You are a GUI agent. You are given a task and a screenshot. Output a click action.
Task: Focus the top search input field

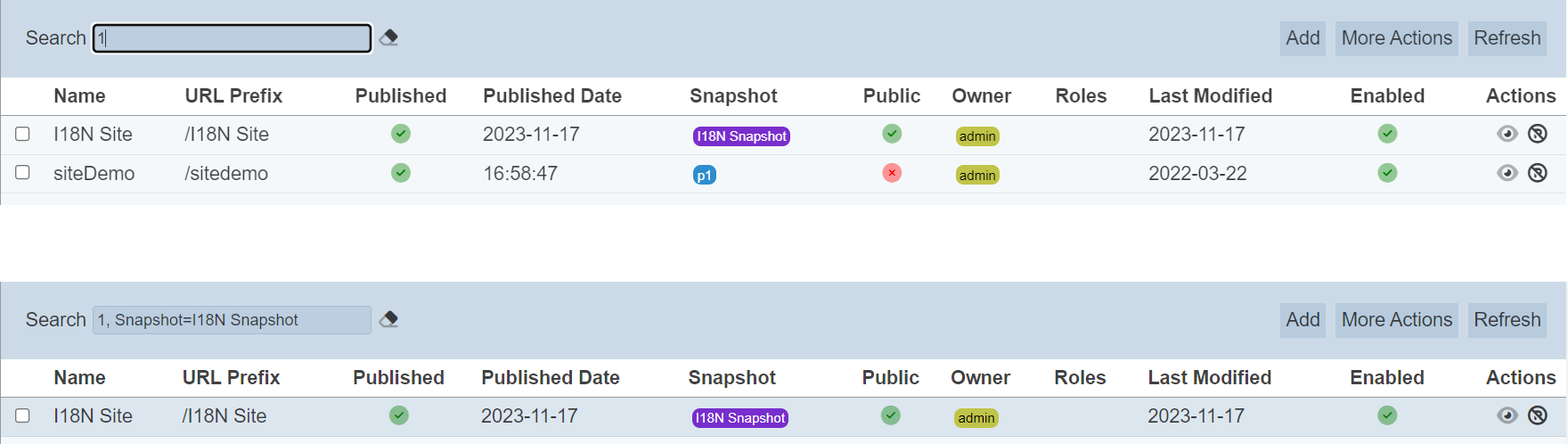pyautogui.click(x=232, y=38)
